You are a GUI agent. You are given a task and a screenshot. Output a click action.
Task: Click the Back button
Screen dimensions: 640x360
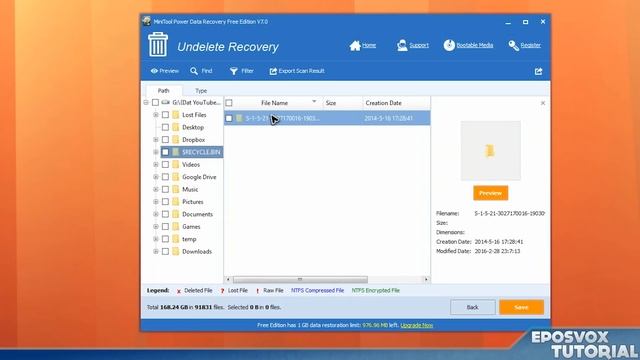pyautogui.click(x=473, y=307)
